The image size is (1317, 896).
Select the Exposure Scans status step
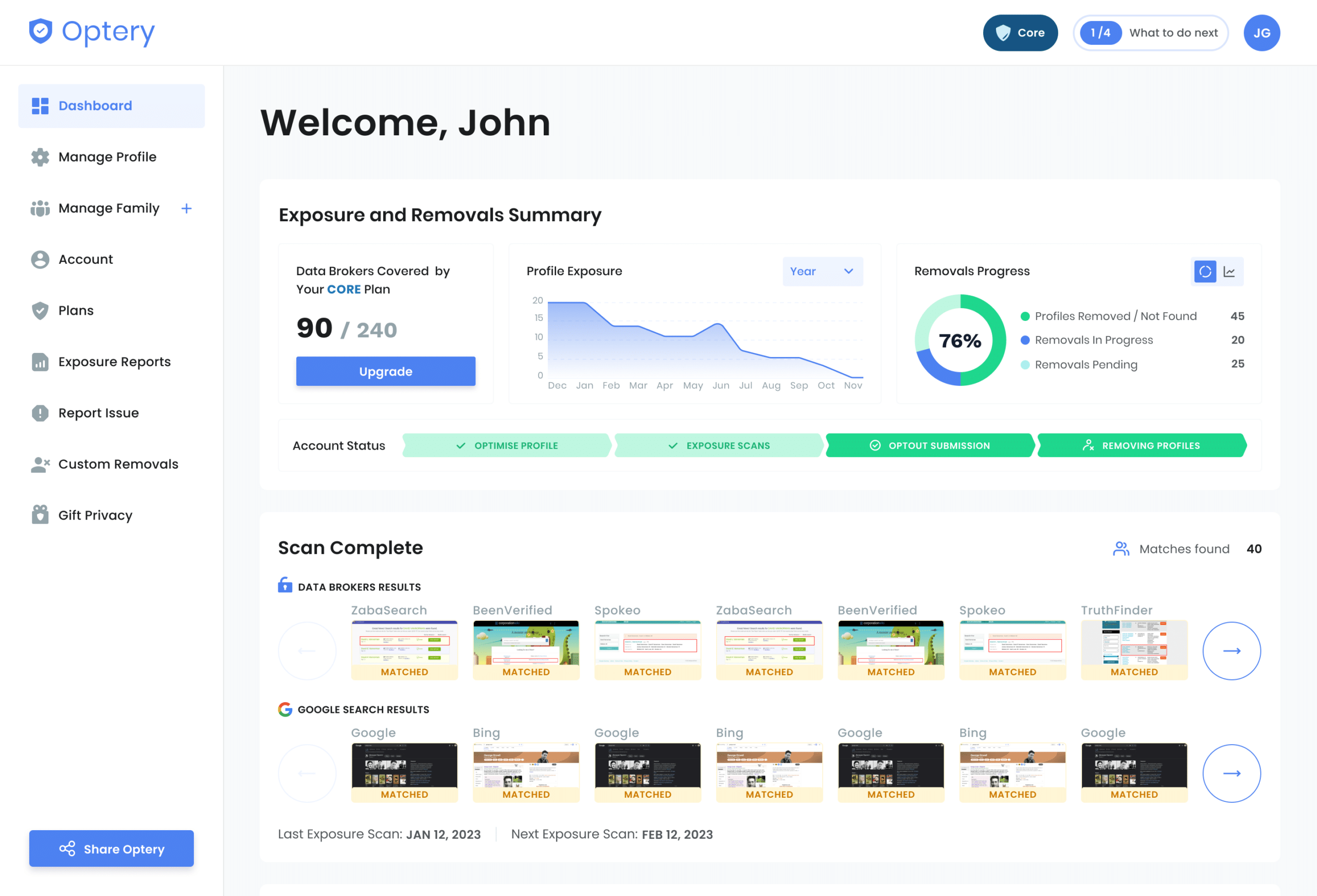click(x=719, y=445)
